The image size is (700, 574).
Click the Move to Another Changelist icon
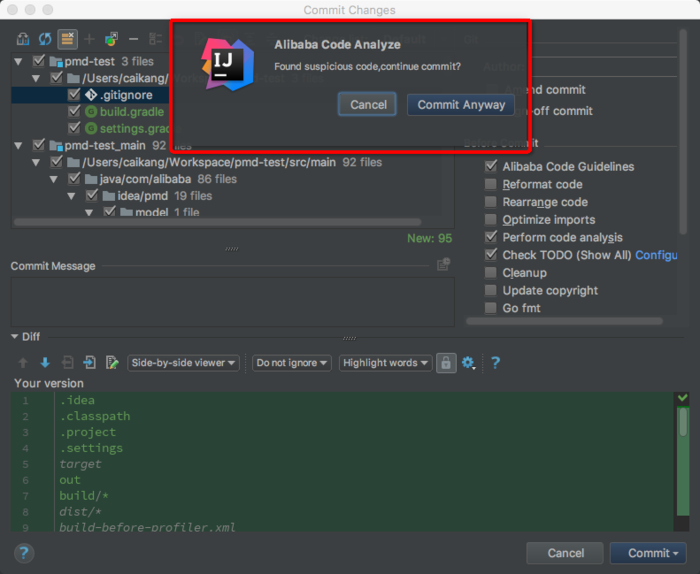click(111, 39)
